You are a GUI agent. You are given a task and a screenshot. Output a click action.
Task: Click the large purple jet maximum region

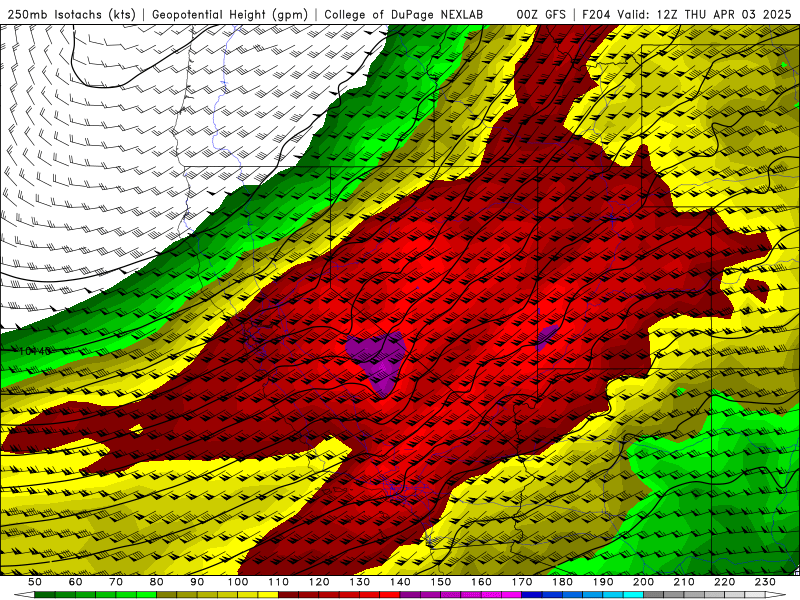point(378,360)
